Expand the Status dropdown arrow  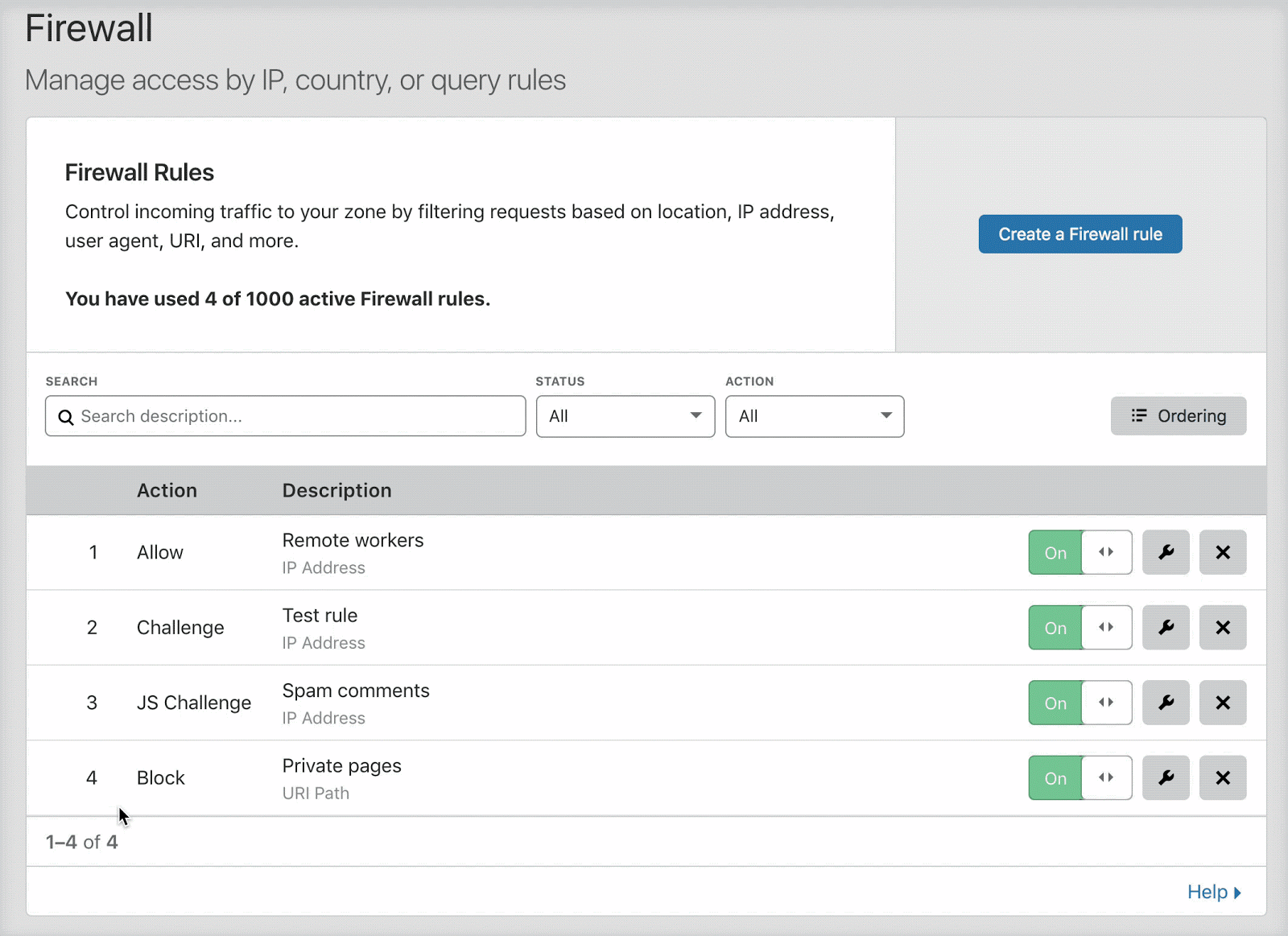[x=695, y=416]
